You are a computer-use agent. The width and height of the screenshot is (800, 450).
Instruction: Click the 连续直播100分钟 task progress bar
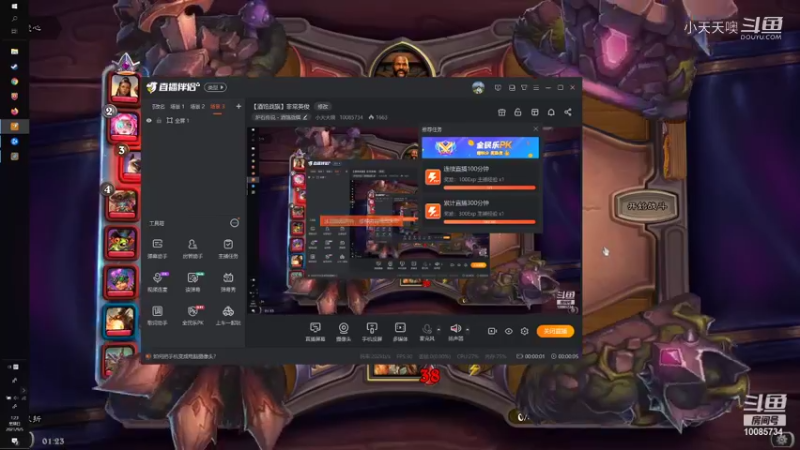pos(489,188)
